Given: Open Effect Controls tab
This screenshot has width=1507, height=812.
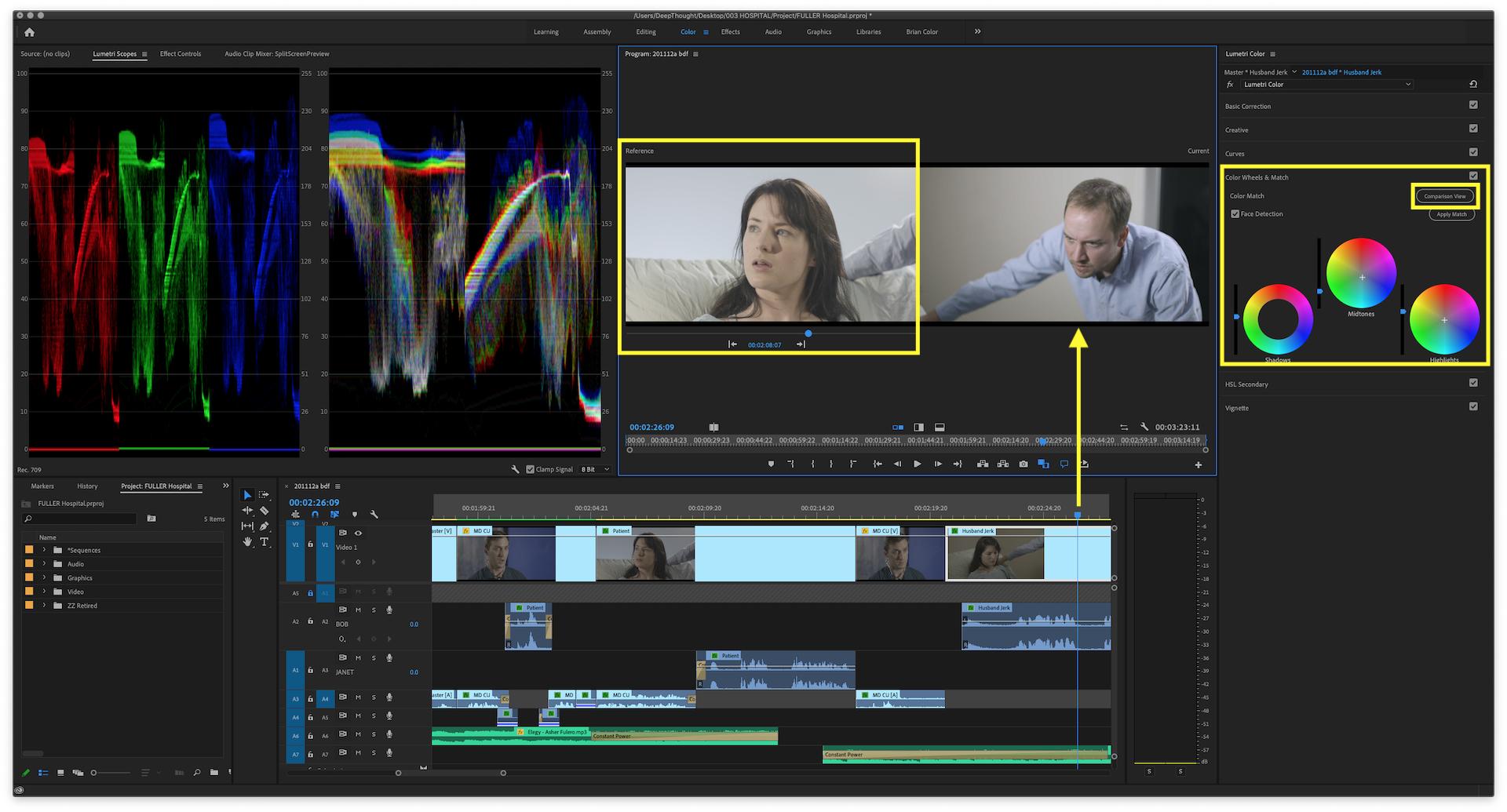Looking at the screenshot, I should coord(181,54).
